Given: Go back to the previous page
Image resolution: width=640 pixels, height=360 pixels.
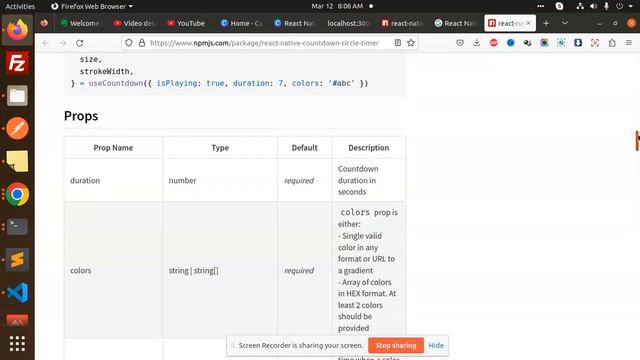Looking at the screenshot, I should coord(46,43).
